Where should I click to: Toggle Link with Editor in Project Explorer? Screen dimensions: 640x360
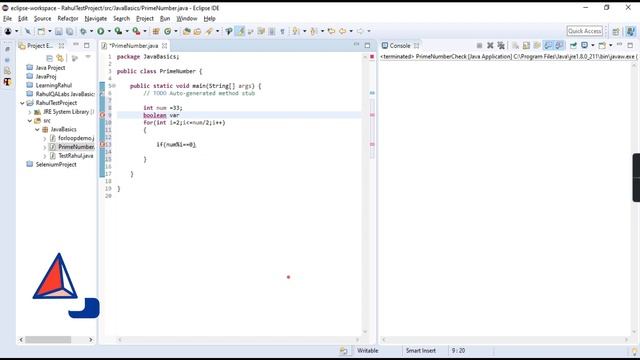point(60,58)
